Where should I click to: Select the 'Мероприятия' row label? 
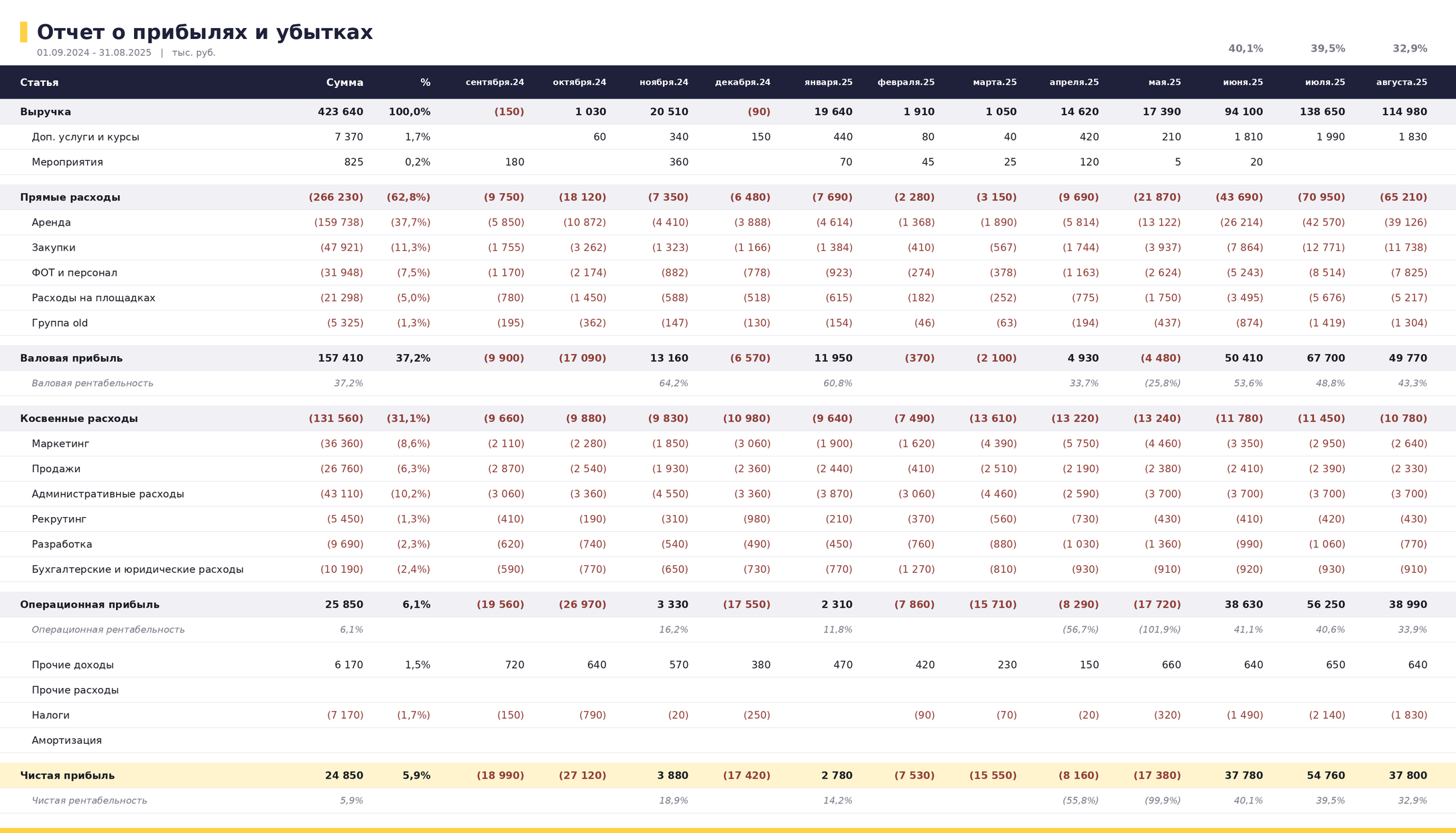point(68,162)
